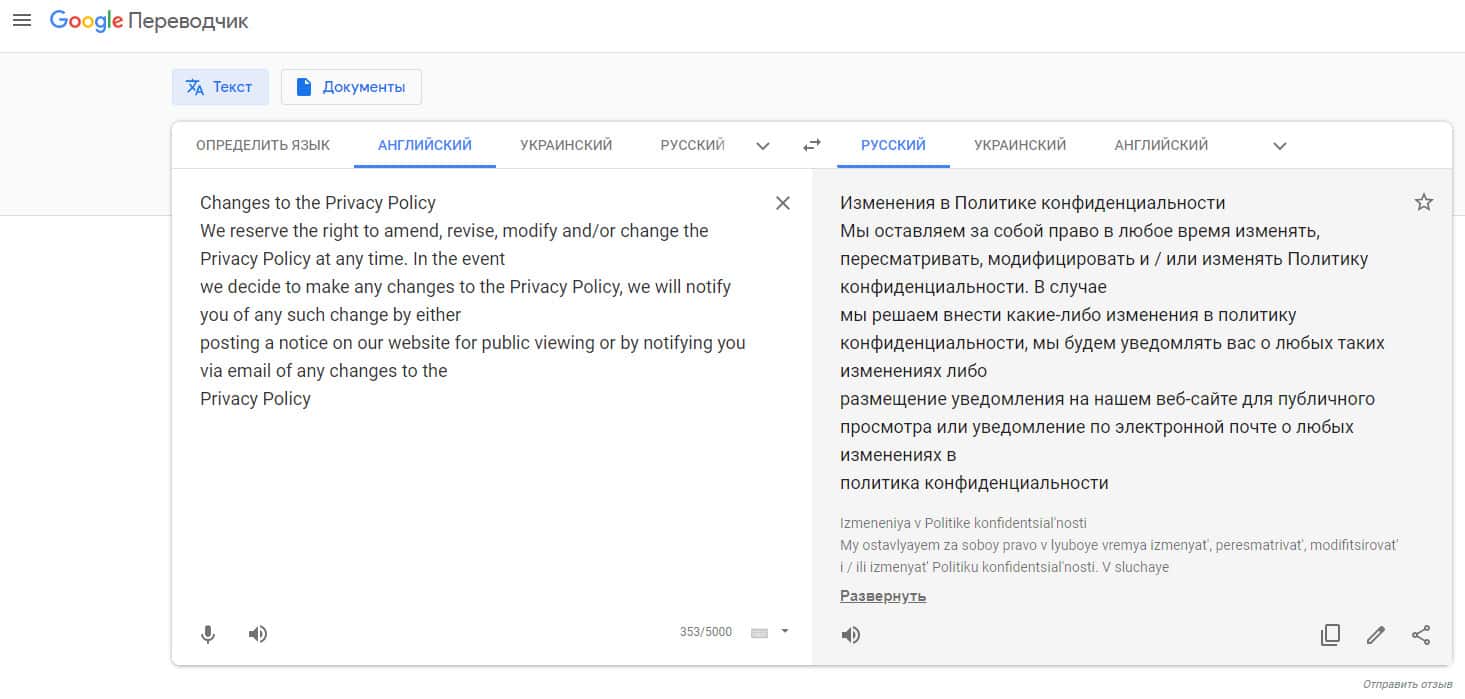Save translation with the star icon
This screenshot has height=699, width=1465.
pos(1424,203)
